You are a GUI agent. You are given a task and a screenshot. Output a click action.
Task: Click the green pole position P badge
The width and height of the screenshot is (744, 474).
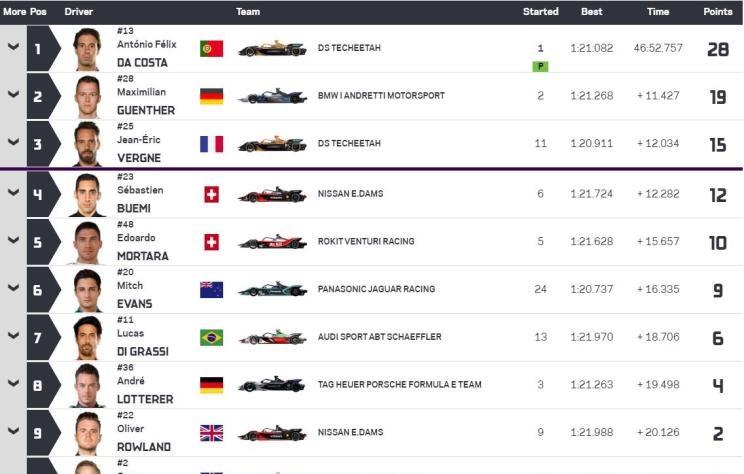coord(540,66)
